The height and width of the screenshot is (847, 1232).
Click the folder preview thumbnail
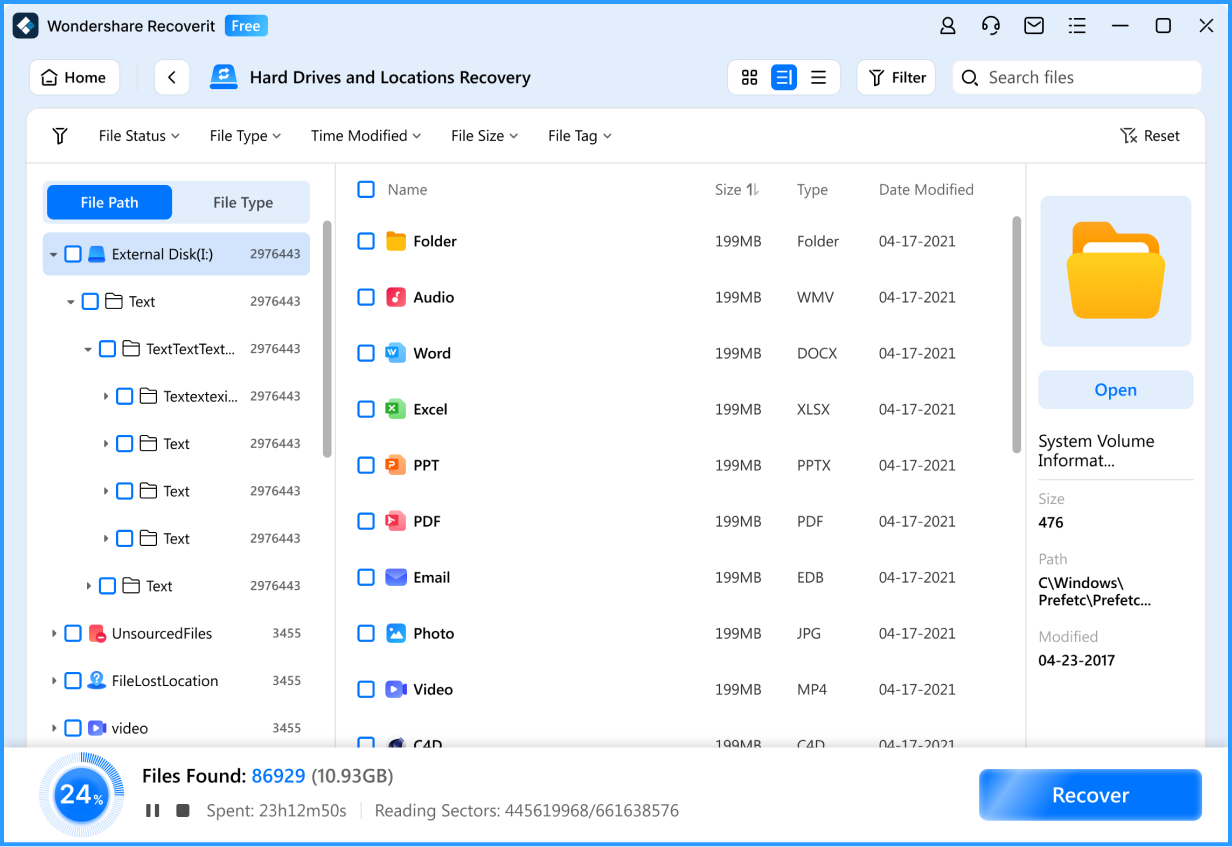coord(1116,271)
